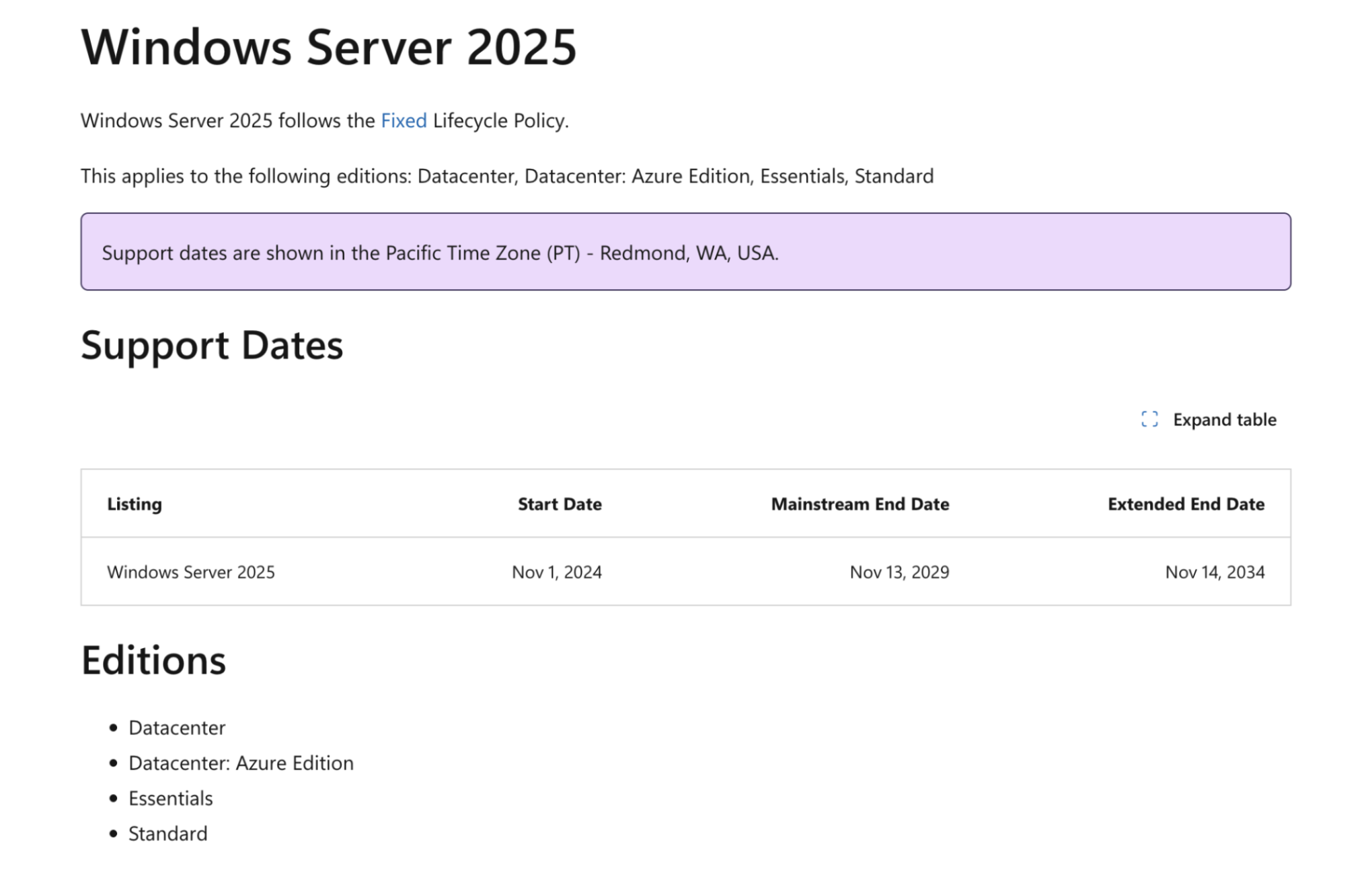Screen dimensions: 1372x870
Task: Click the Editions heading
Action: 153,660
